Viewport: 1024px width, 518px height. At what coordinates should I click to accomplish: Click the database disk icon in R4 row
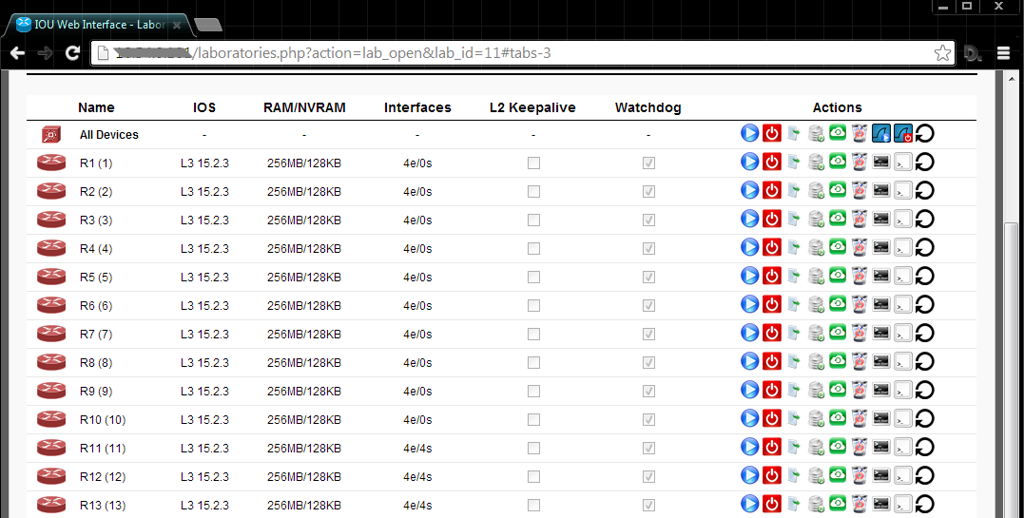(x=816, y=248)
